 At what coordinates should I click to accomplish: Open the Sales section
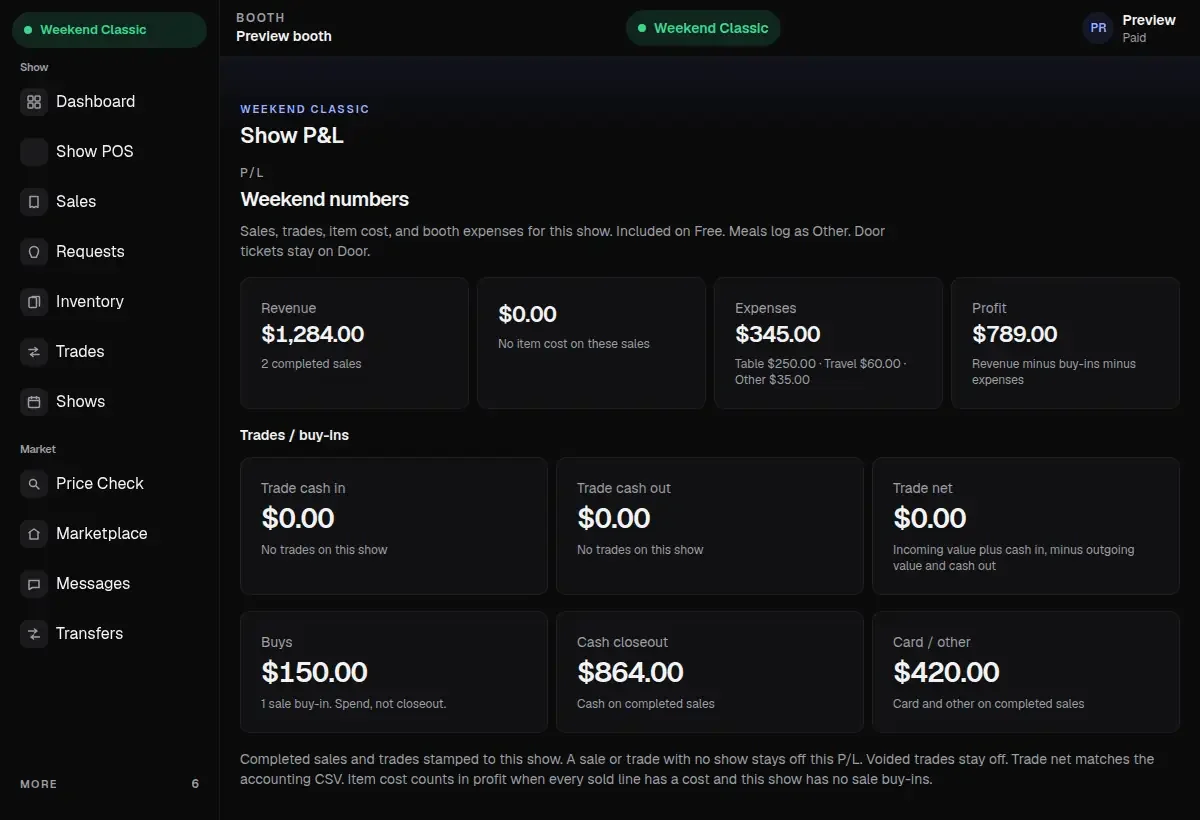(109, 202)
